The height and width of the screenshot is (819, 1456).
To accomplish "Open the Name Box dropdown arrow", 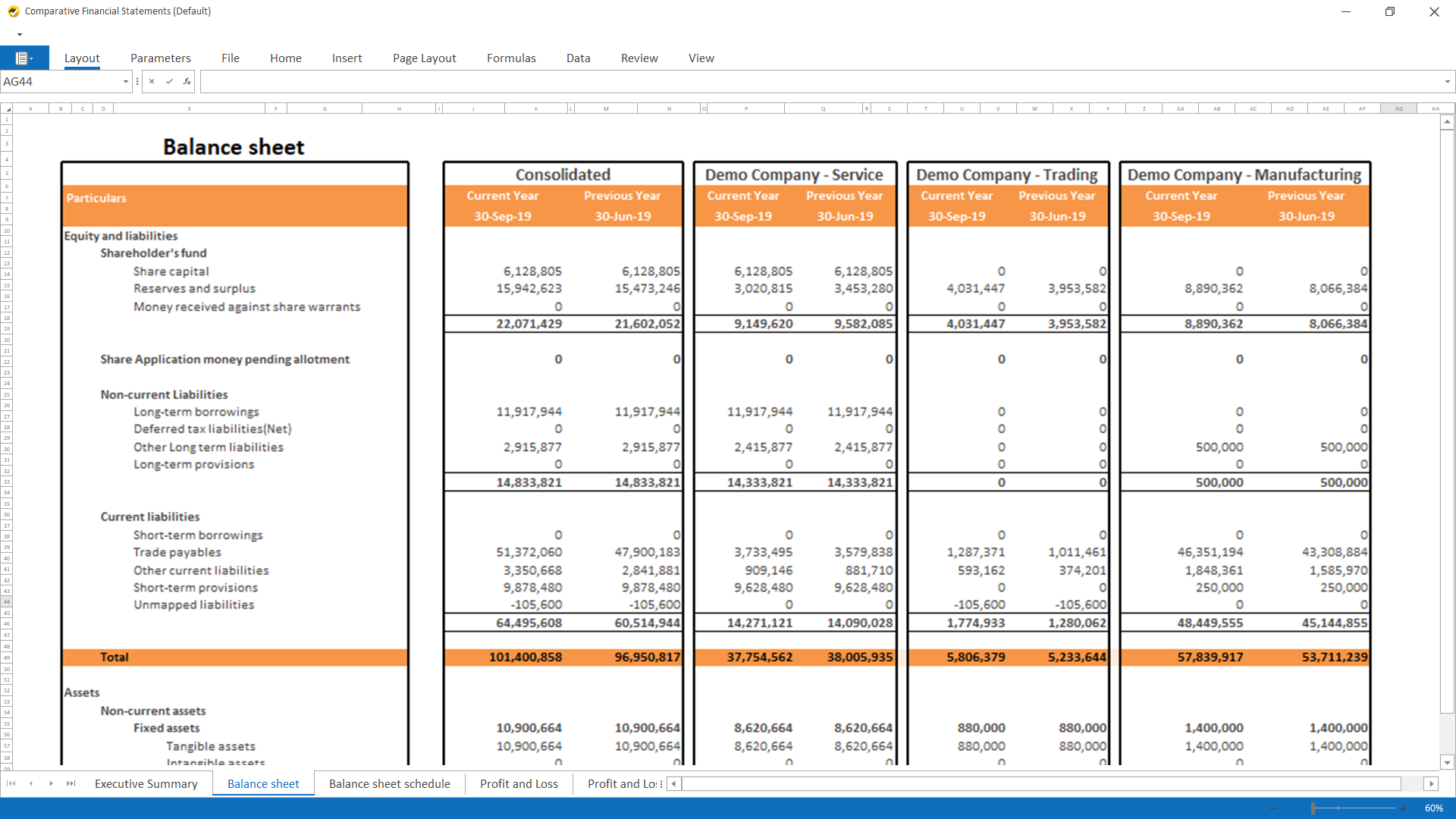I will (124, 81).
